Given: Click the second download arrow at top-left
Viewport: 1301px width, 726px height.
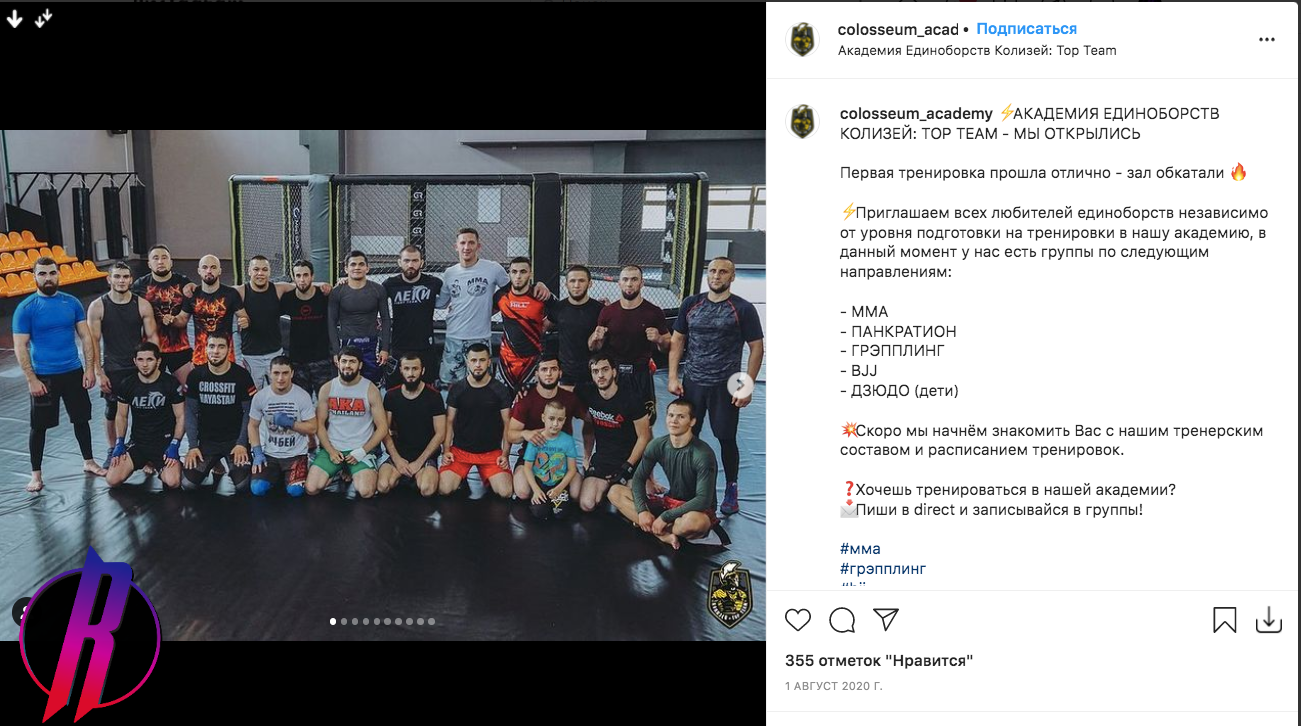Looking at the screenshot, I should point(43,18).
